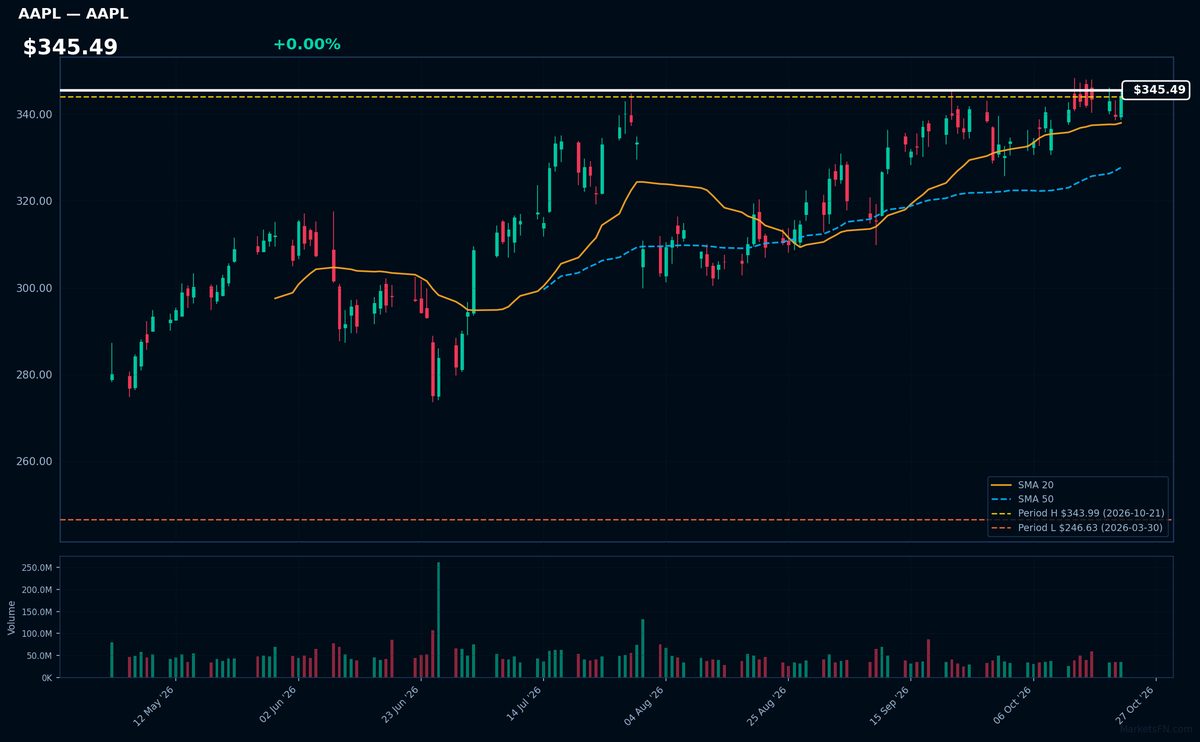Click the 04 Aug '26 date label
Viewport: 1200px width, 742px height.
pos(645,705)
